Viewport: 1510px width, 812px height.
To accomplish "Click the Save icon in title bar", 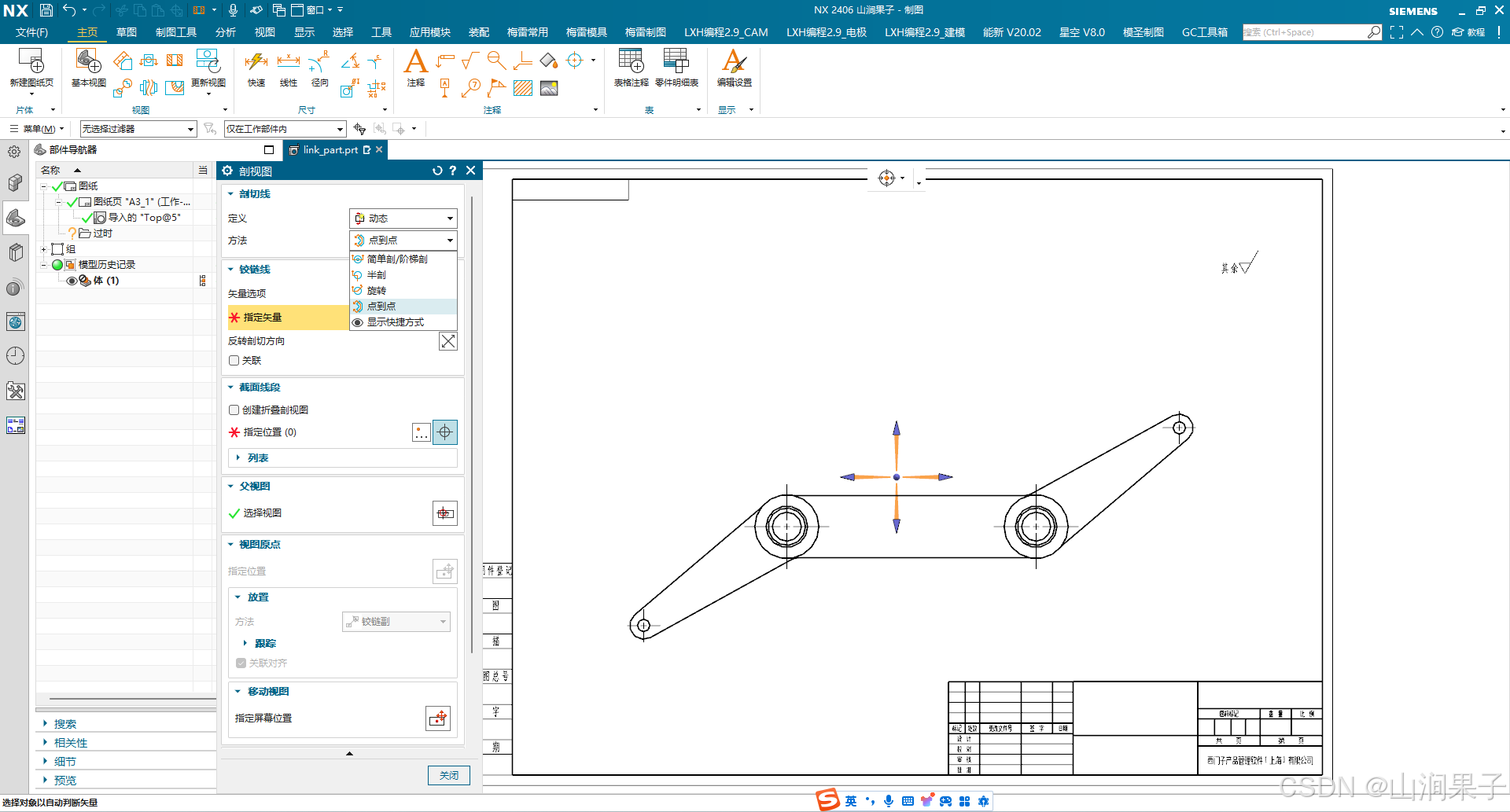I will [46, 10].
